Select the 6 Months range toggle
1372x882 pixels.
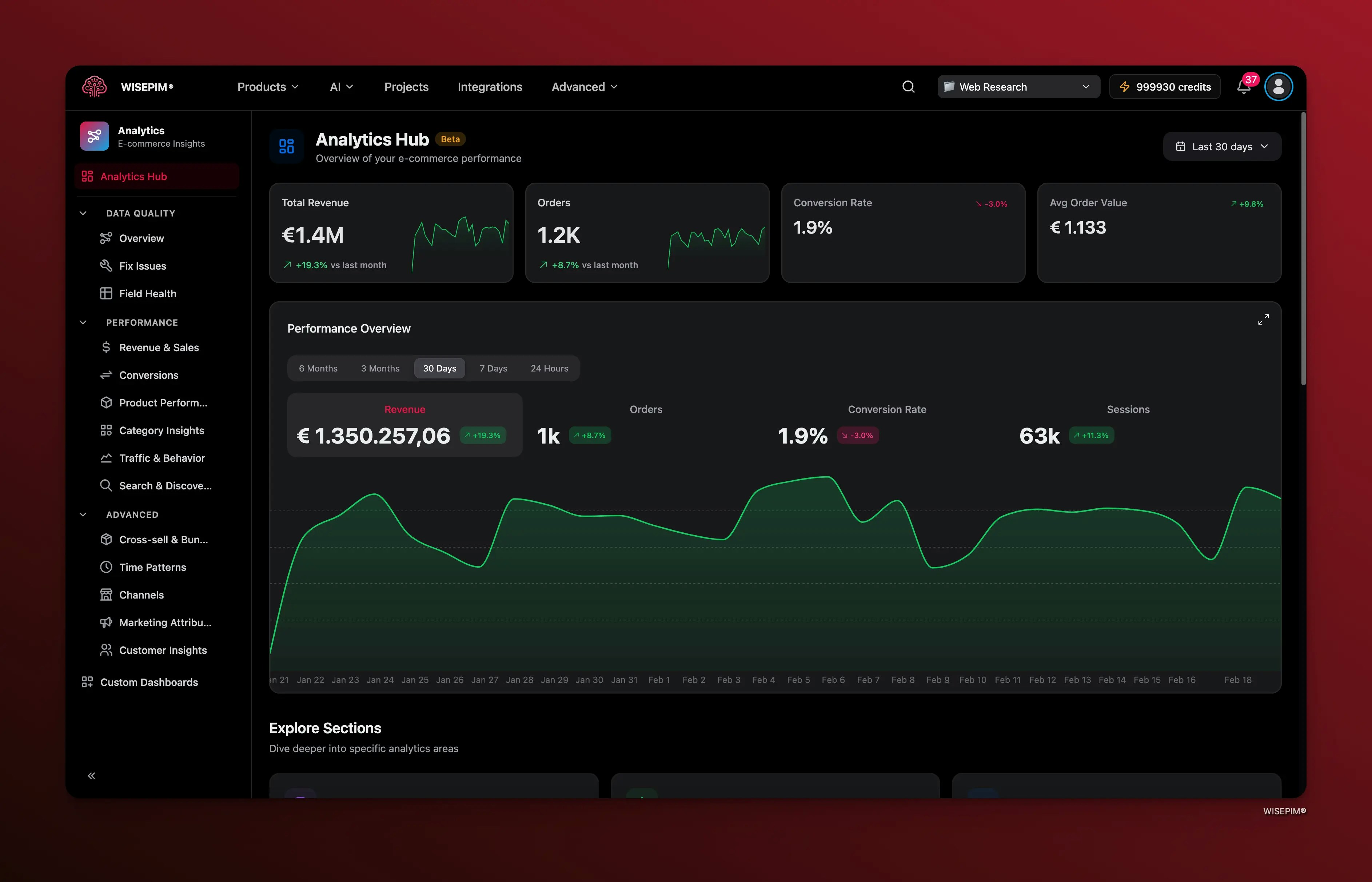tap(318, 368)
